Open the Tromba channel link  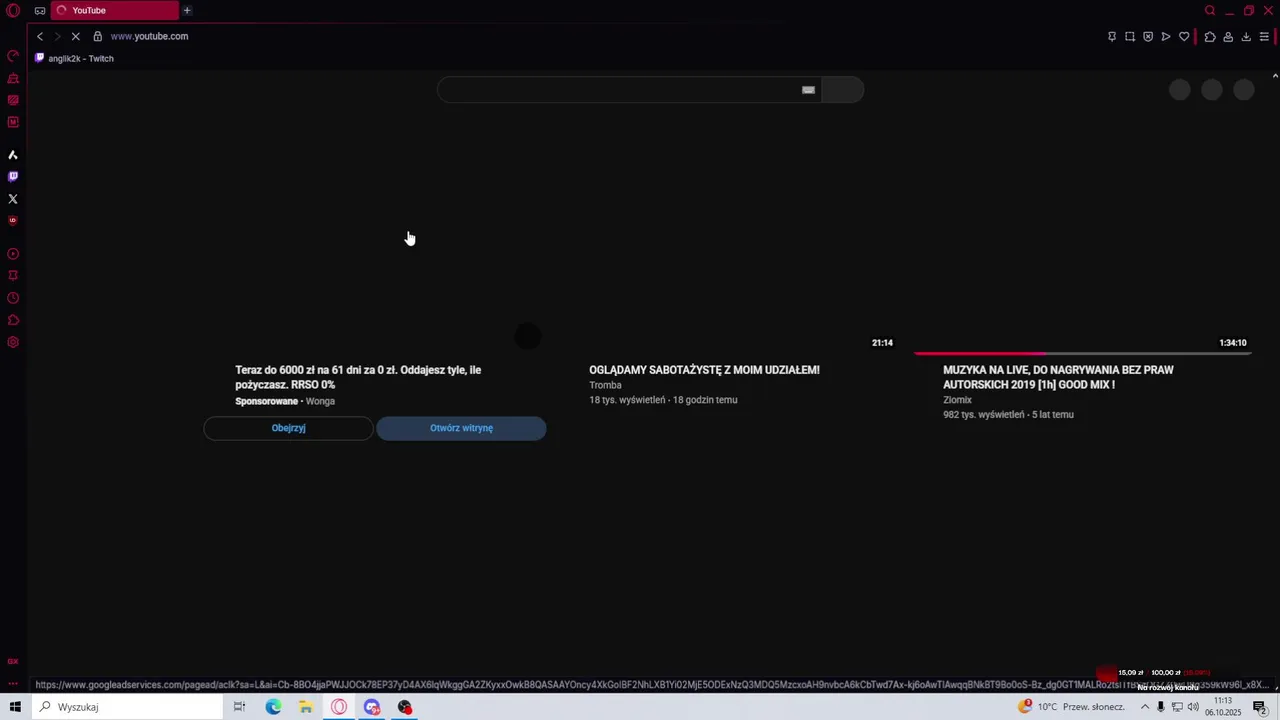click(605, 385)
